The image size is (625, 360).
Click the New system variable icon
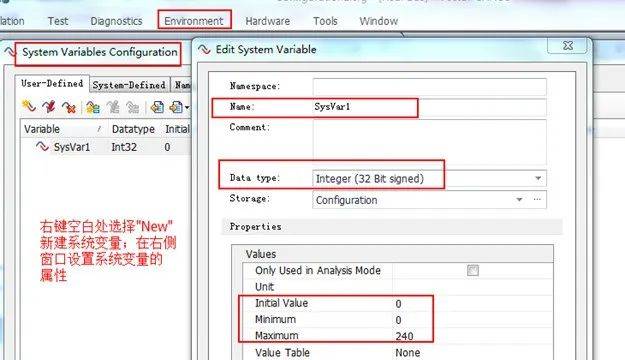29,106
